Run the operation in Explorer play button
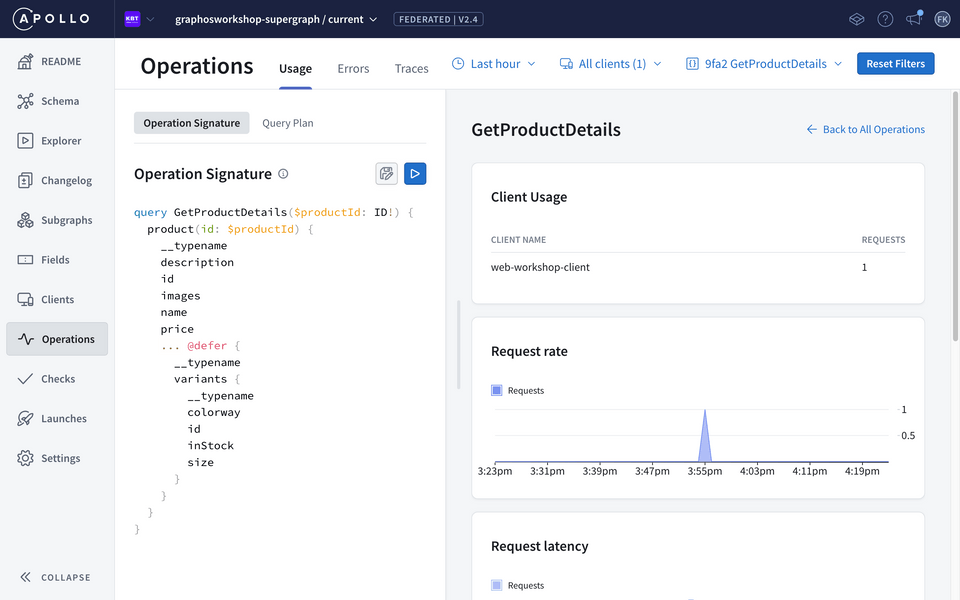960x600 pixels. coord(415,174)
